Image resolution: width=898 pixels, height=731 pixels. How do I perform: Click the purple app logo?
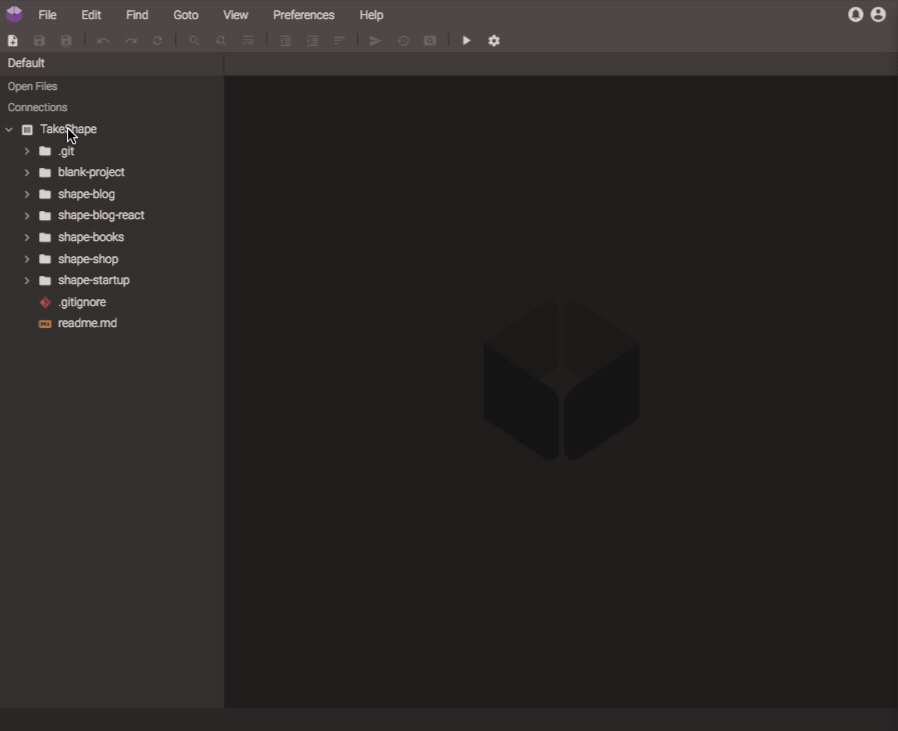14,14
